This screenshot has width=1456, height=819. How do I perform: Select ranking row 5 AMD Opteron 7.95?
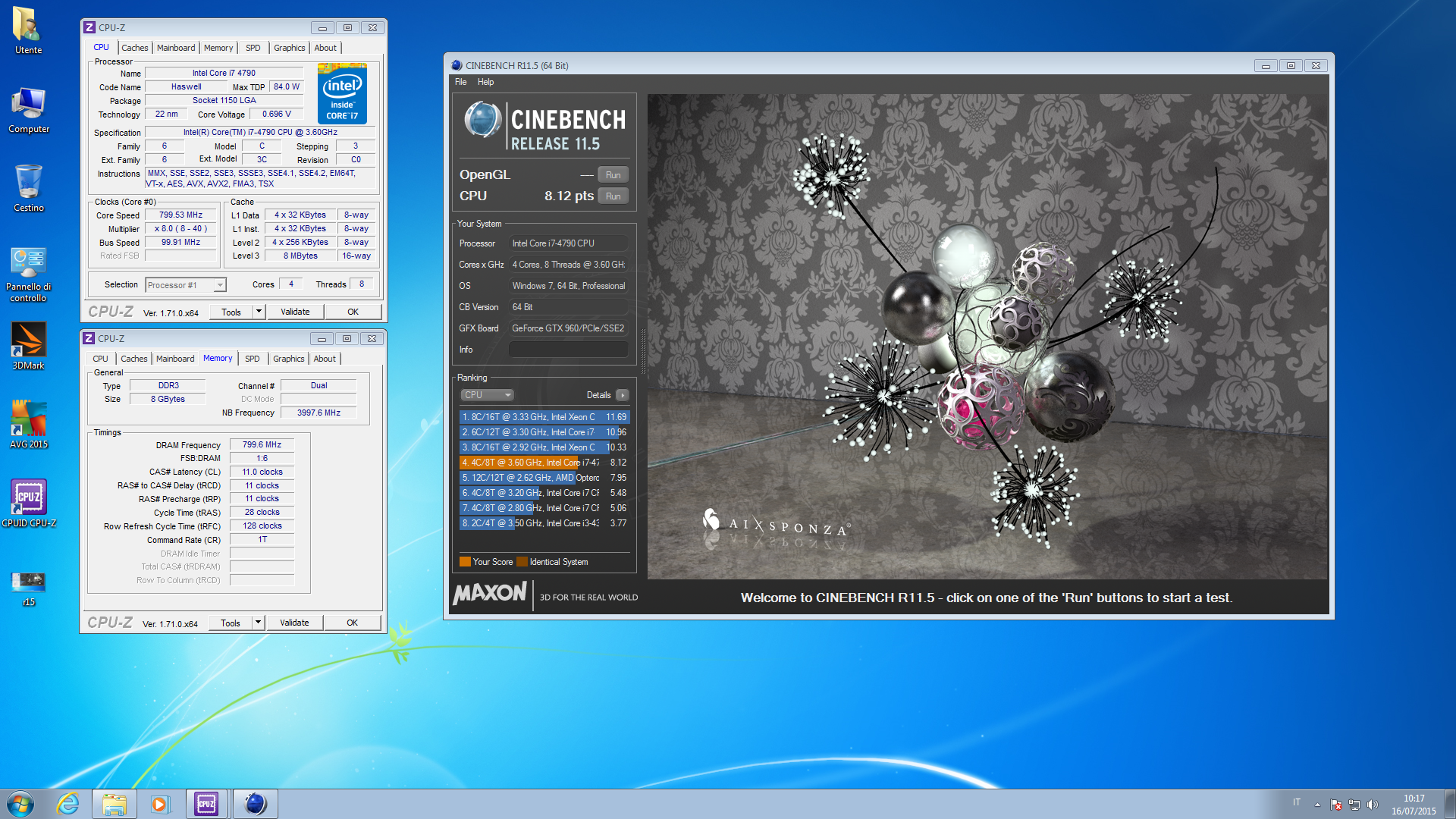[544, 478]
